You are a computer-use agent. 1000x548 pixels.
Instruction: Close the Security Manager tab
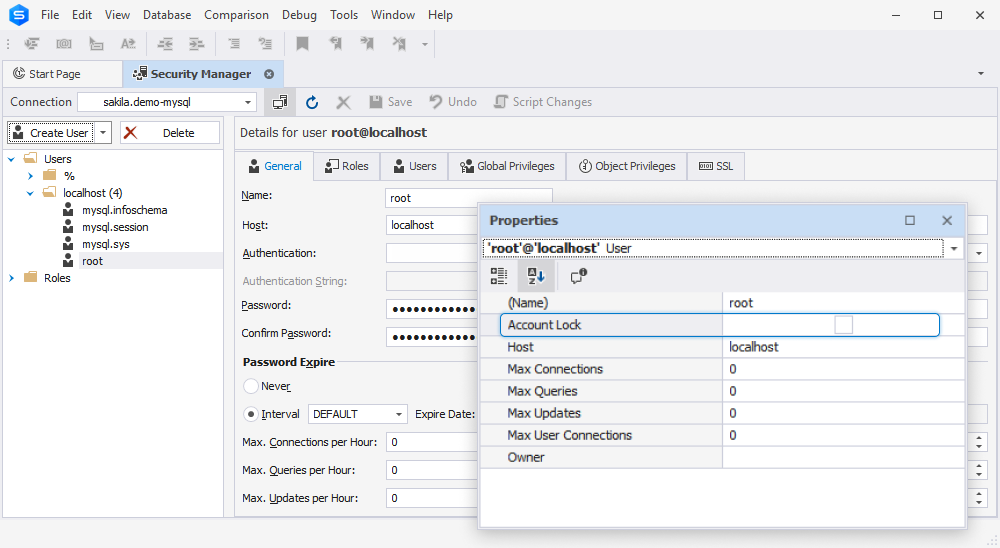(x=269, y=74)
